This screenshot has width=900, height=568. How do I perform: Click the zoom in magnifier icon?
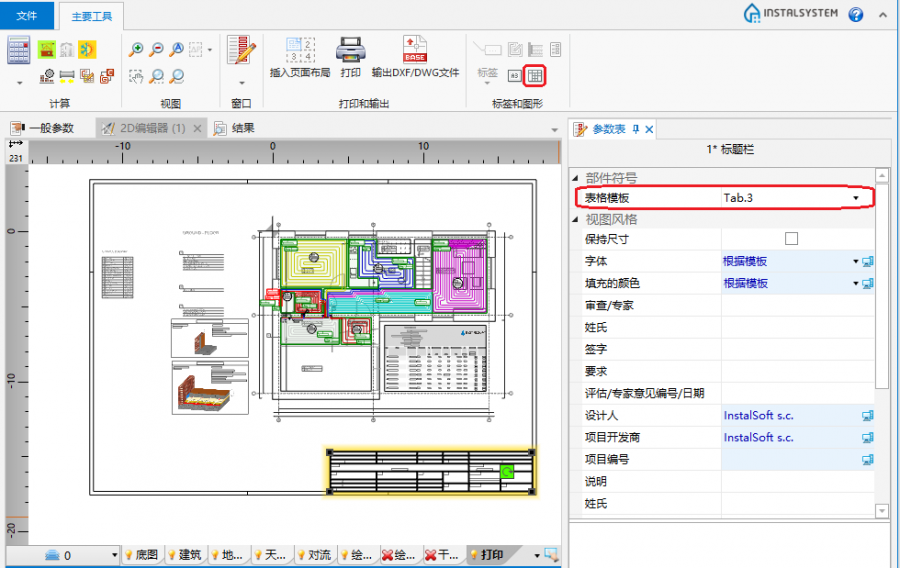(x=137, y=49)
